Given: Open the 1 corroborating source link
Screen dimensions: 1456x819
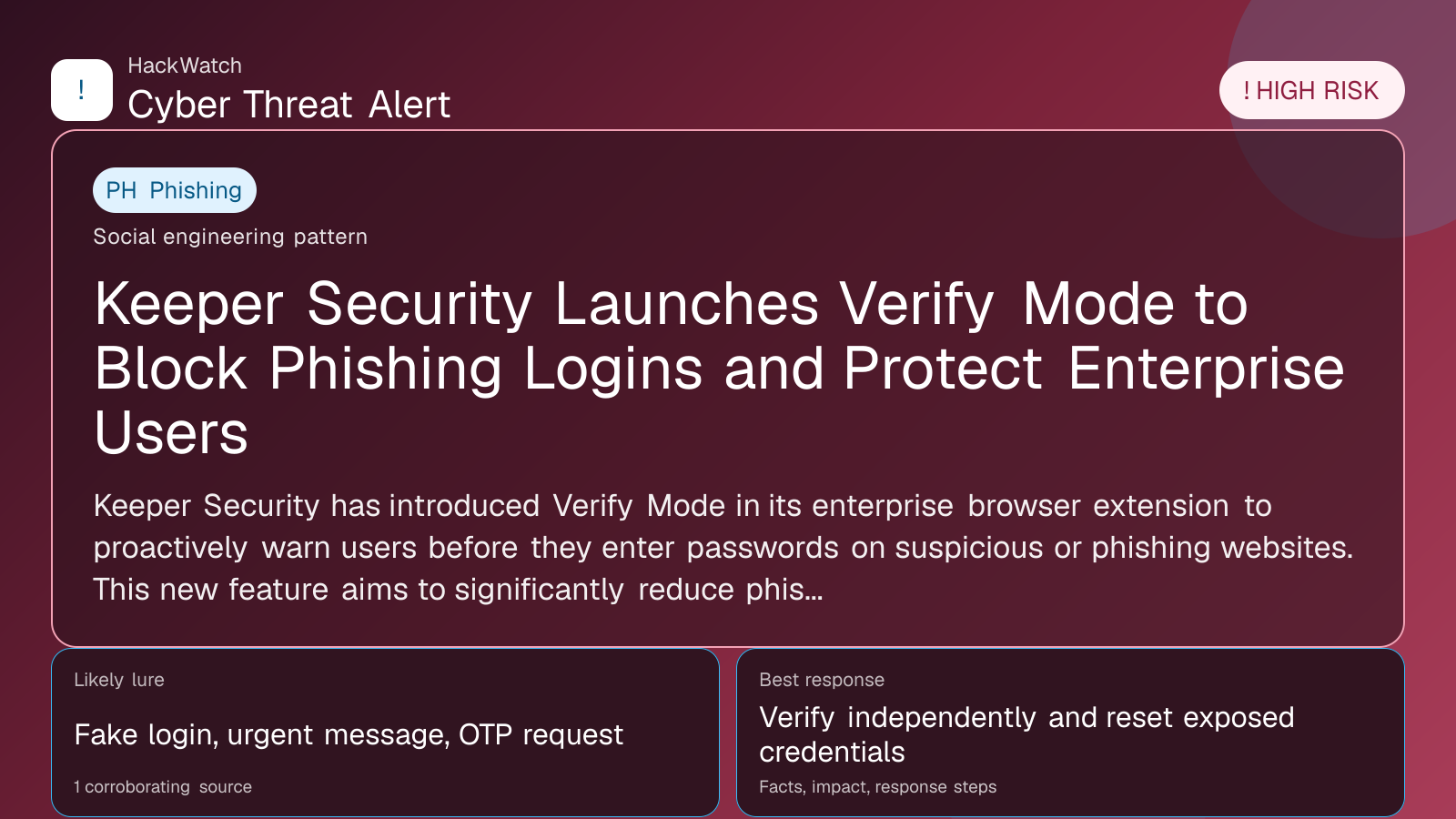Looking at the screenshot, I should (x=163, y=787).
